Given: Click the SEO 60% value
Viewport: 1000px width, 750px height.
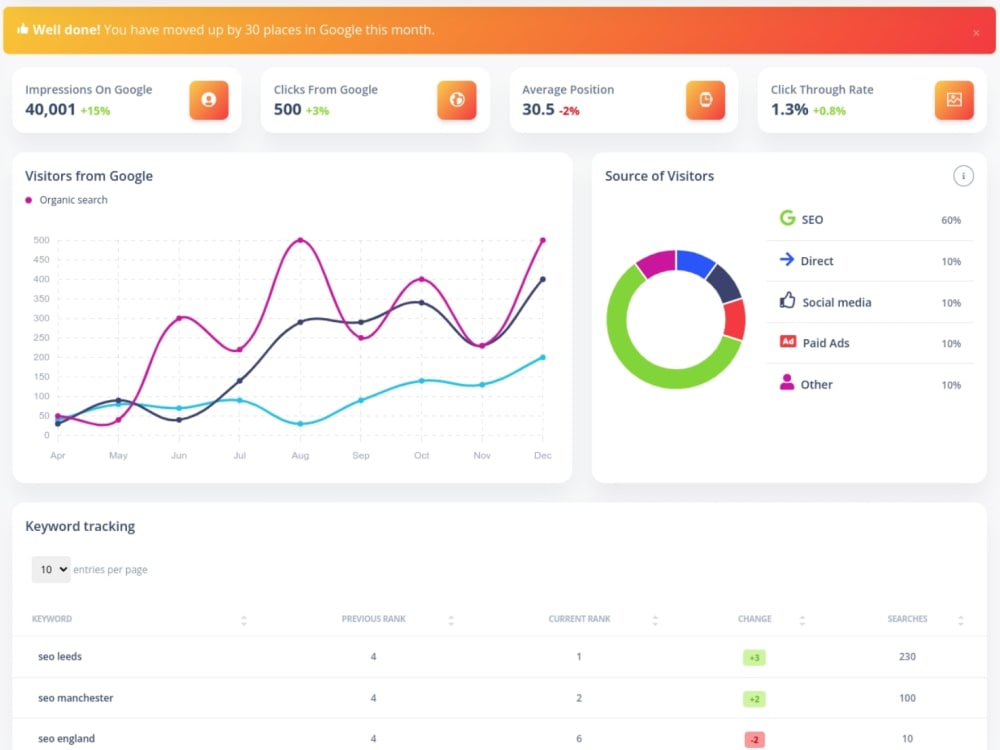Looking at the screenshot, I should coord(951,220).
